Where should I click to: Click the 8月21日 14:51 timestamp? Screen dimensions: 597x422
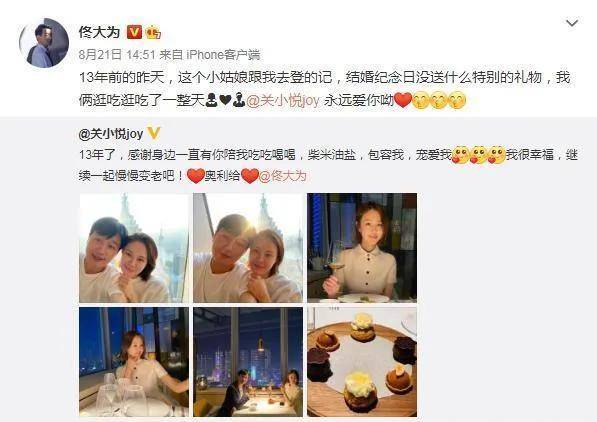(x=117, y=55)
